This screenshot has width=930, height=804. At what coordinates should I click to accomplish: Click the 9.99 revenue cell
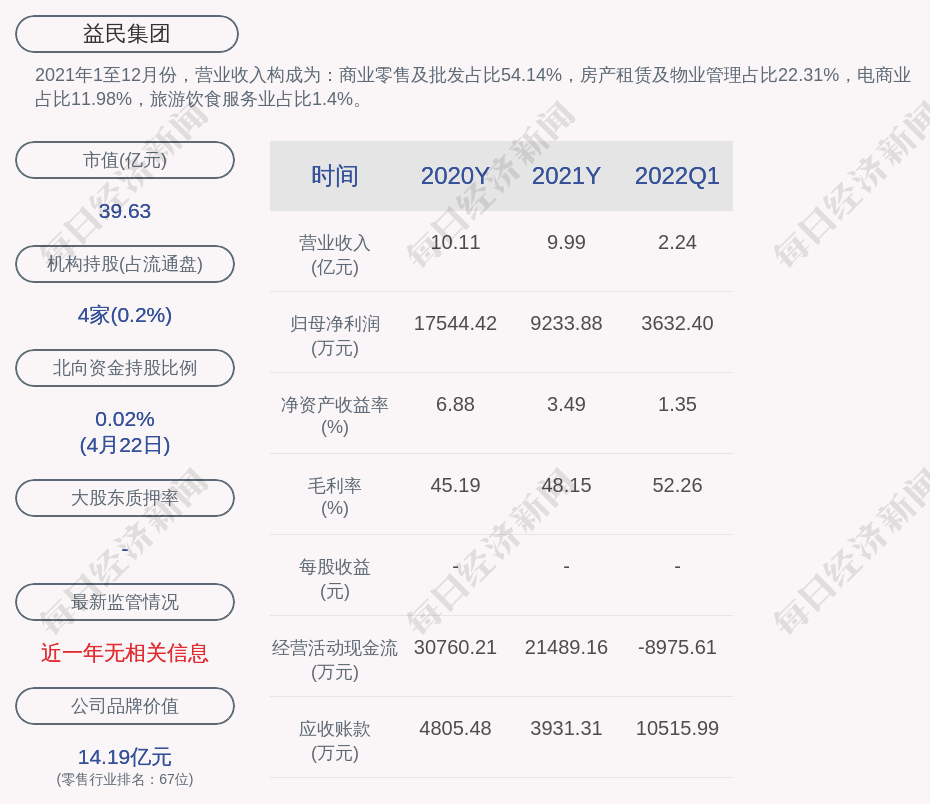tap(566, 243)
